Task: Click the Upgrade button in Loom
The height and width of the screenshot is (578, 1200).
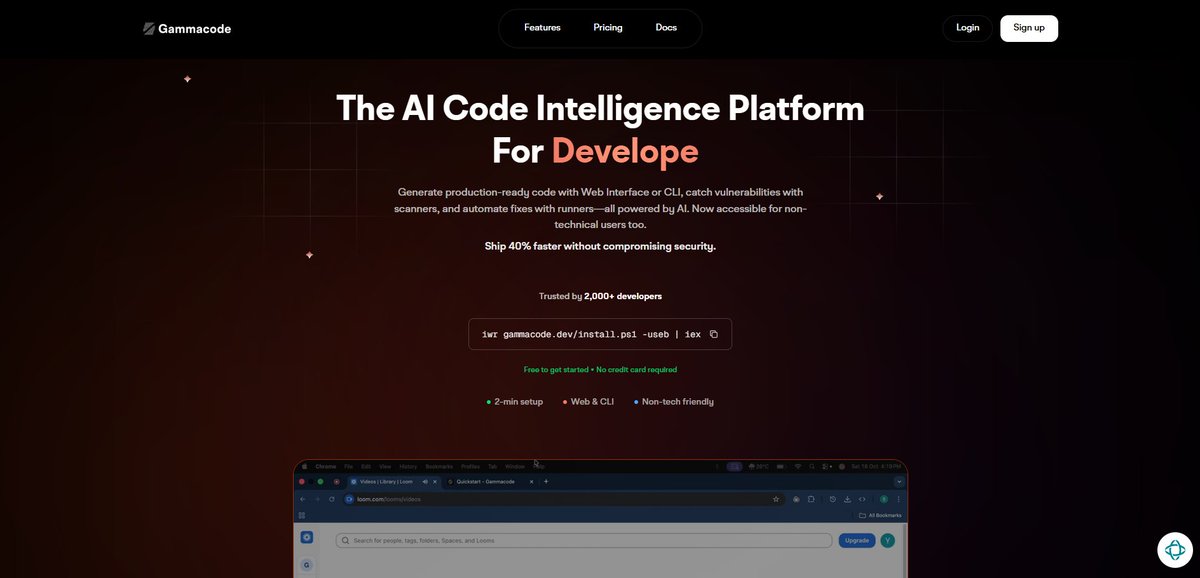Action: tap(856, 540)
